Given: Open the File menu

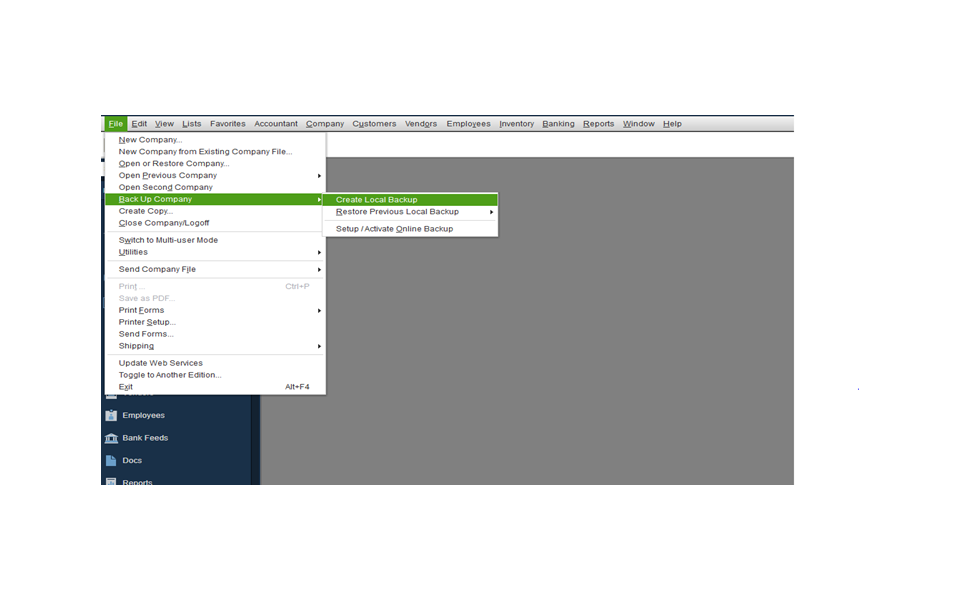Looking at the screenshot, I should (116, 124).
